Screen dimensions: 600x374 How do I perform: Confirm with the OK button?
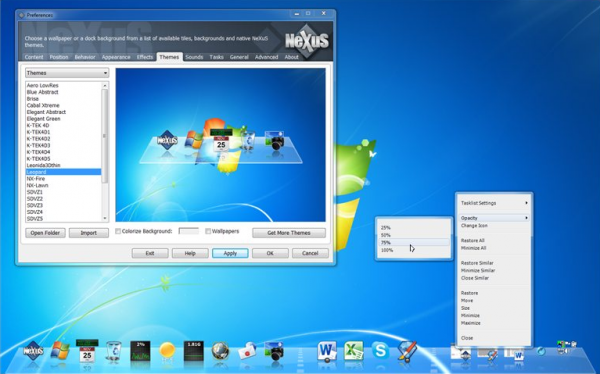click(x=270, y=253)
